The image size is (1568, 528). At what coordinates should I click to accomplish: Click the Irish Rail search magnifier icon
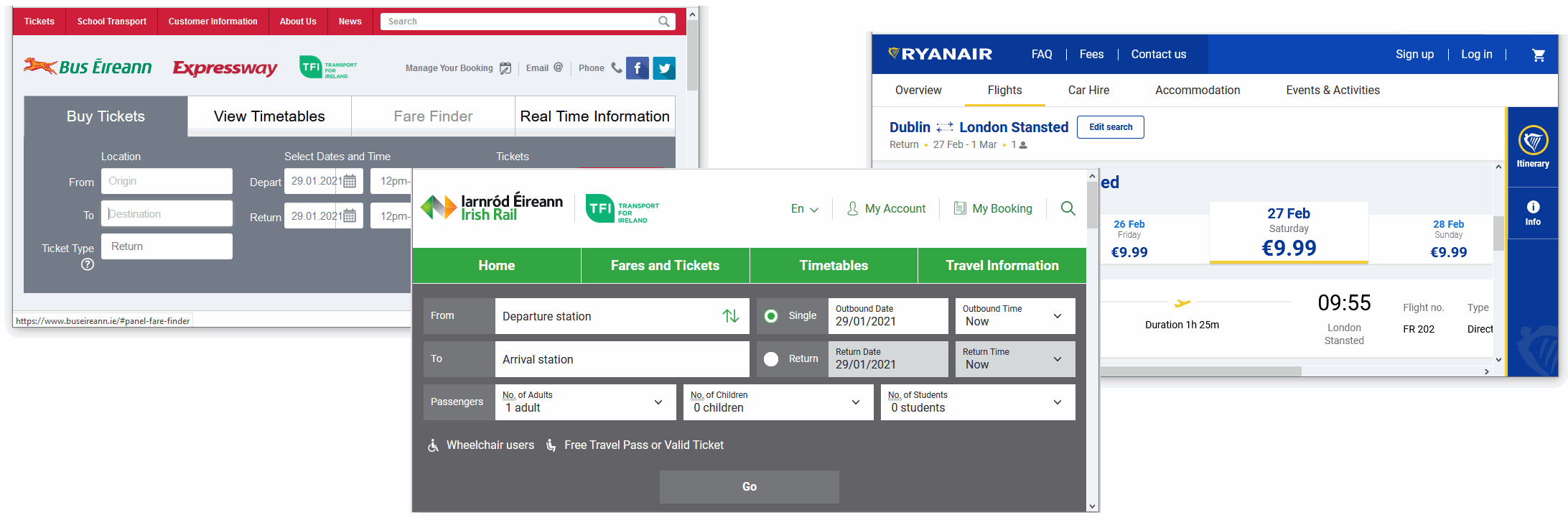(x=1068, y=208)
